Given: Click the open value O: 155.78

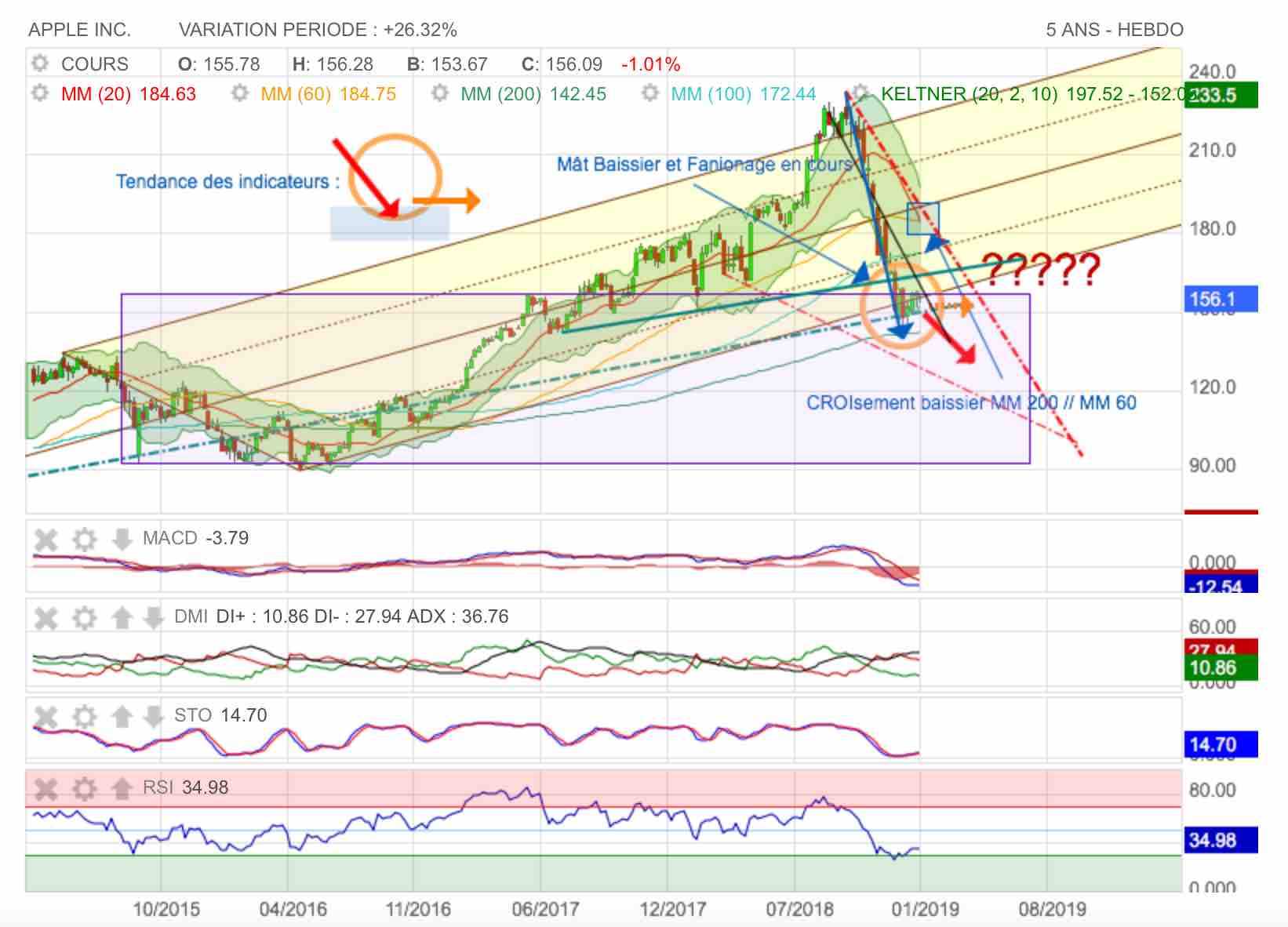Looking at the screenshot, I should [x=219, y=64].
